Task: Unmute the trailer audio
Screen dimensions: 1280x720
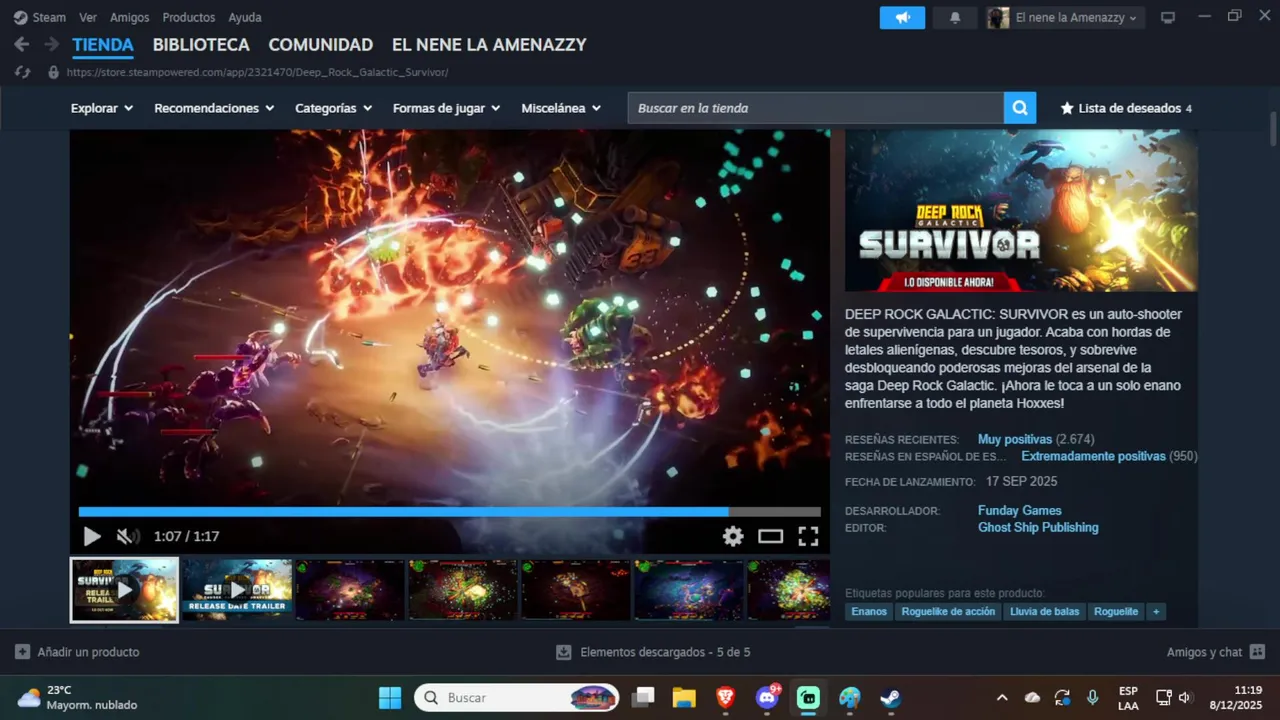Action: coord(127,536)
